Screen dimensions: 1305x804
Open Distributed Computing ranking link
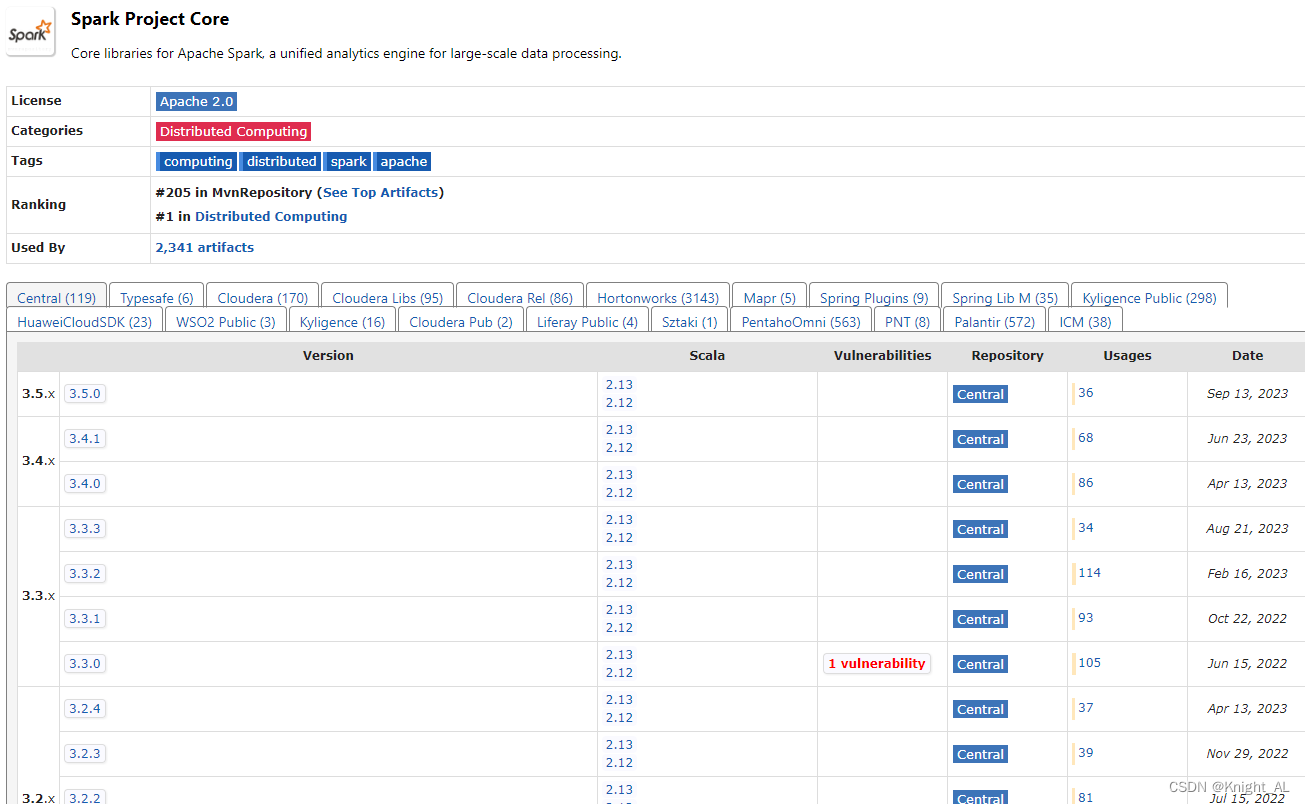pyautogui.click(x=271, y=216)
